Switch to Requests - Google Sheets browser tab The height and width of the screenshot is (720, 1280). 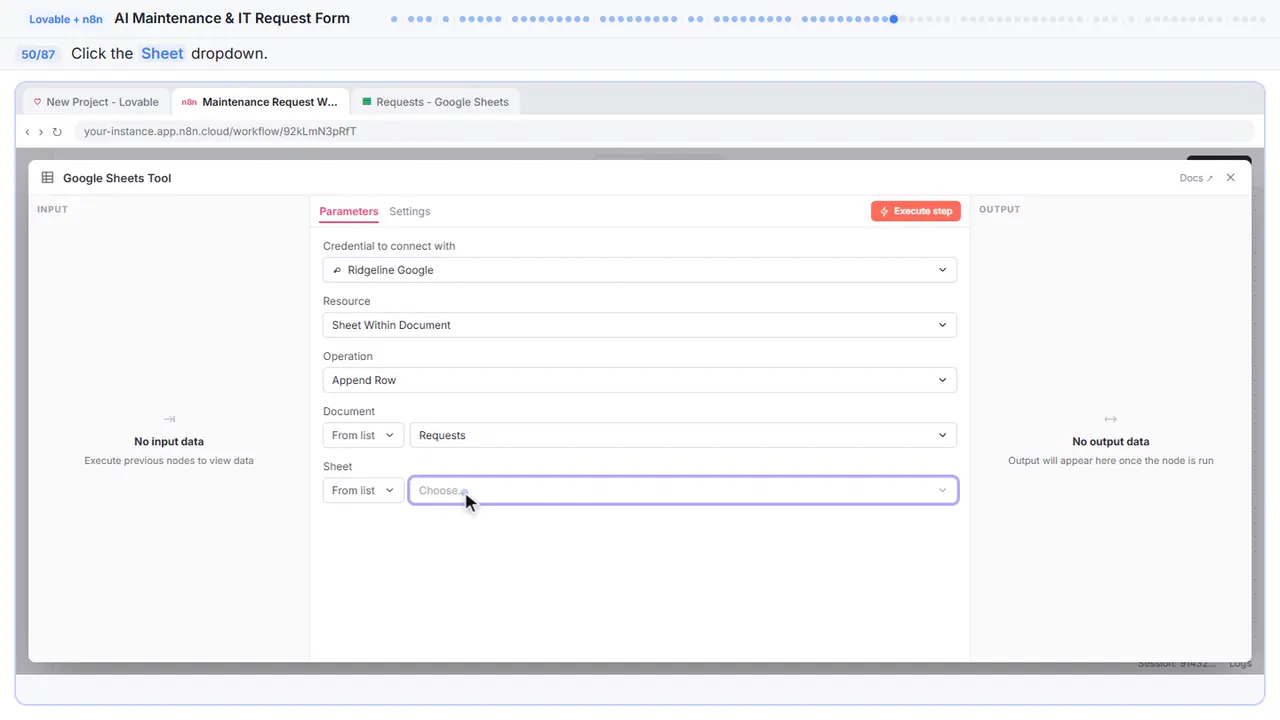[x=435, y=102]
